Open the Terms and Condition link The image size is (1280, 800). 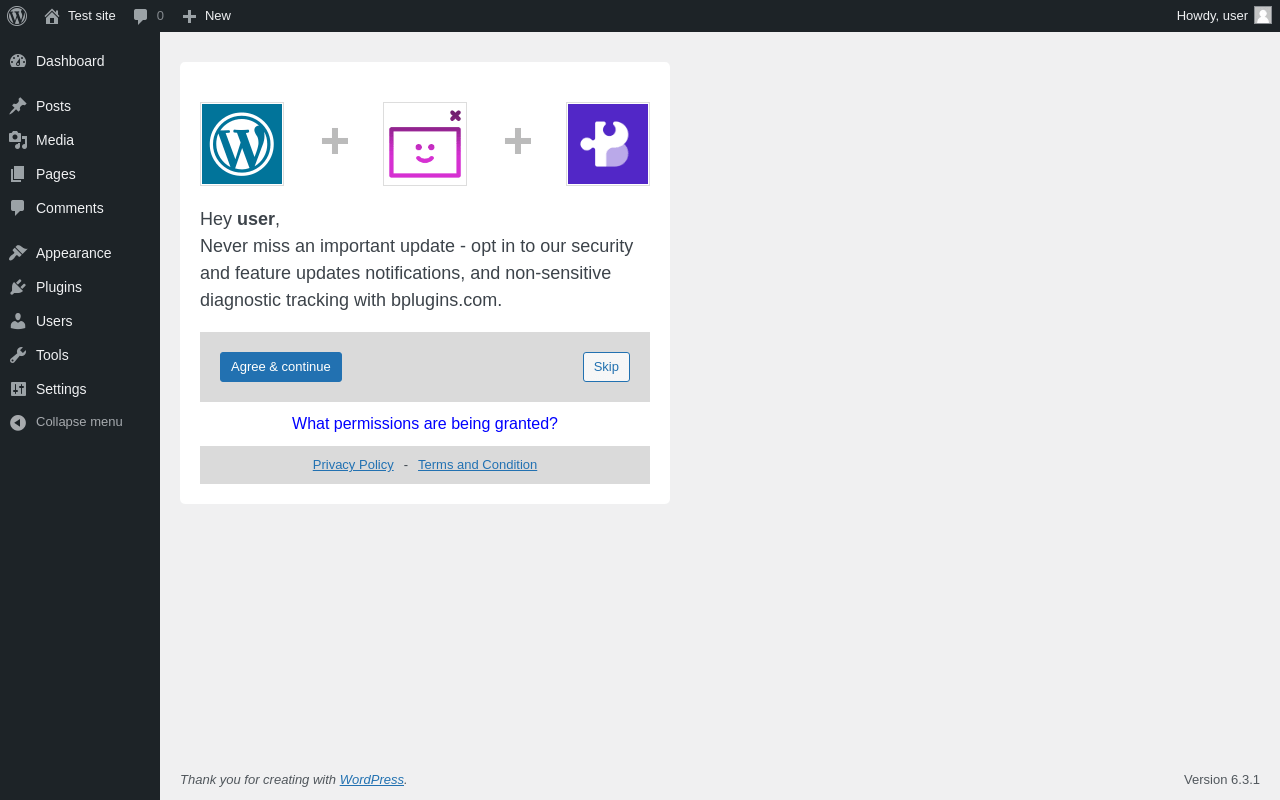477,465
